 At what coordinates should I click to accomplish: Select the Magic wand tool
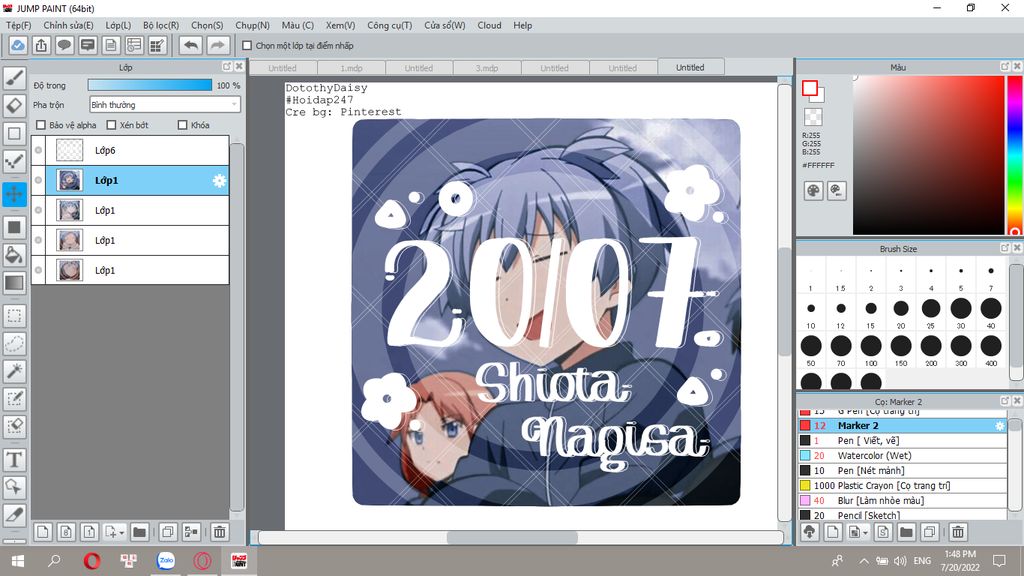[x=14, y=371]
